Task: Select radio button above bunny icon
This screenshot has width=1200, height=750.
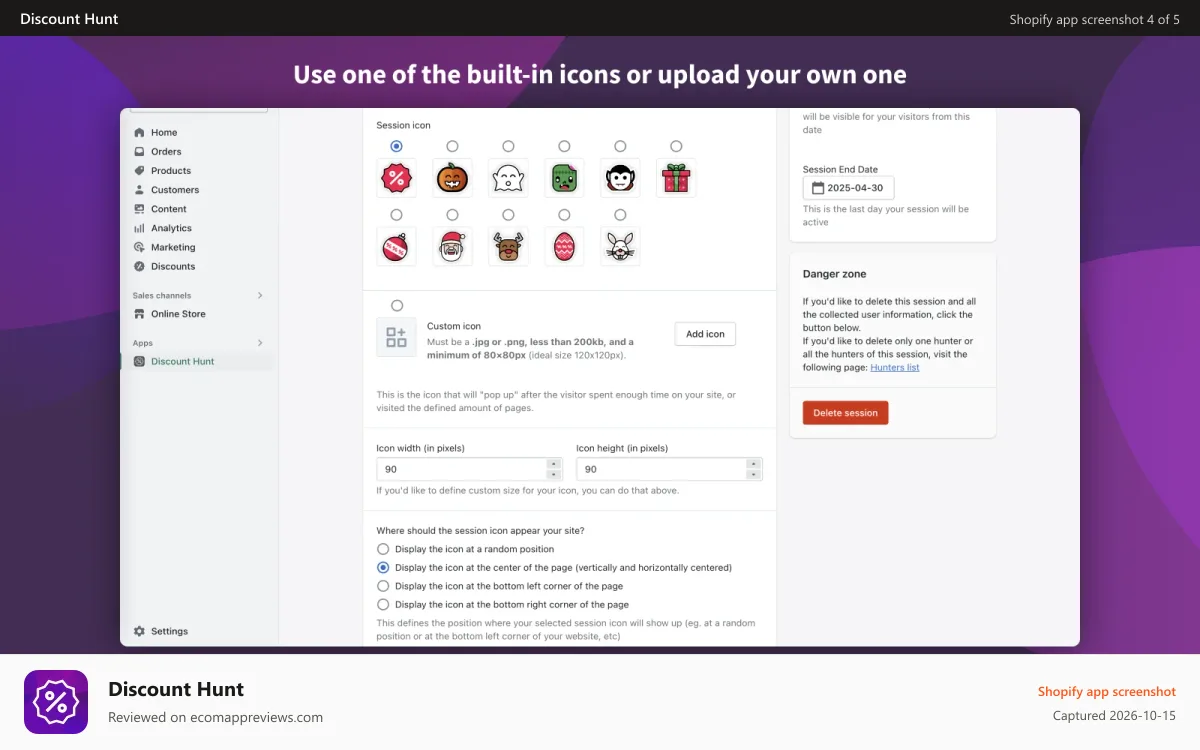Action: (620, 214)
